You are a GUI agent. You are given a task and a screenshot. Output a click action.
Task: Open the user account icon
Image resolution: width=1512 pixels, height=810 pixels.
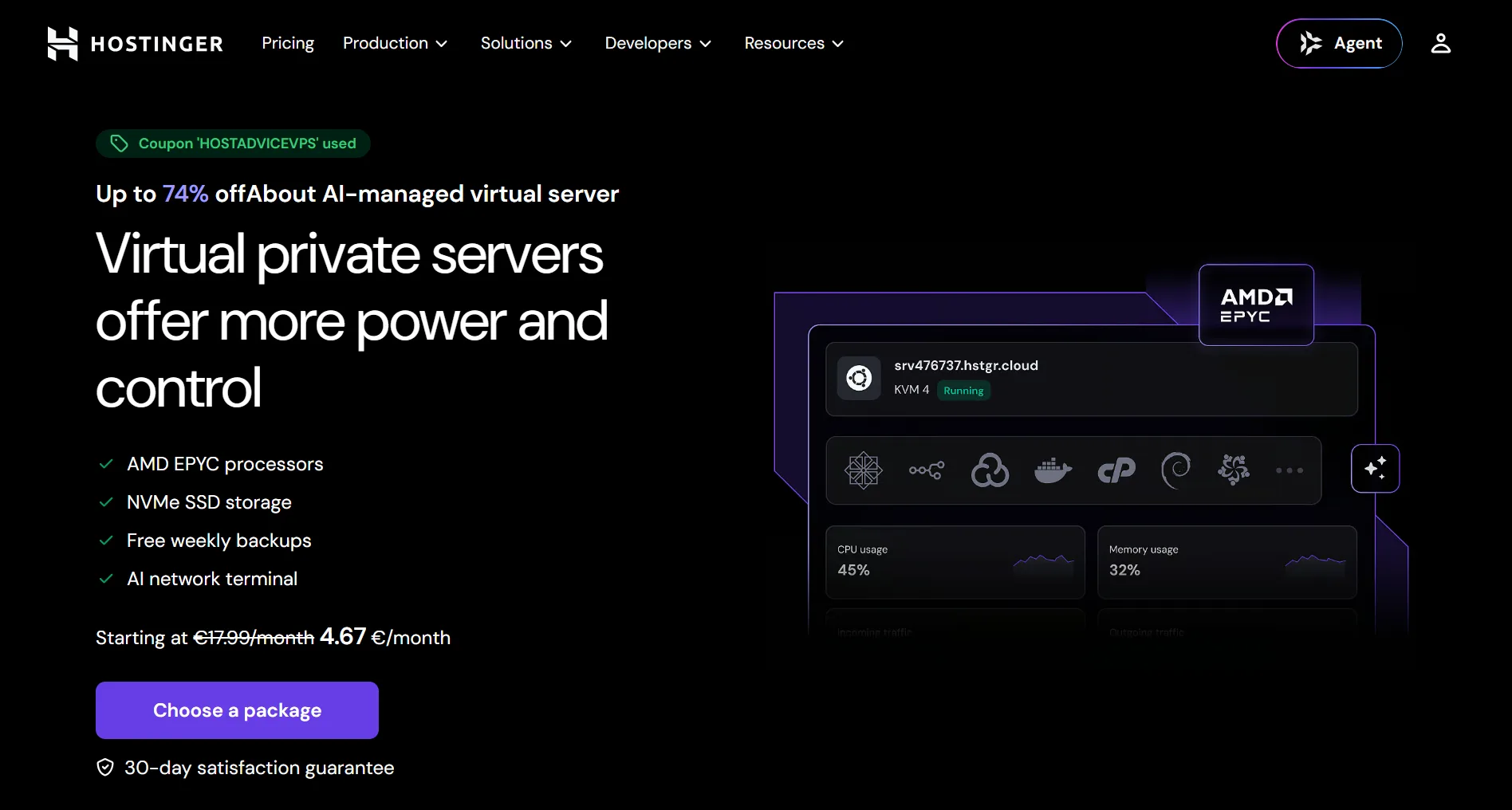1440,43
